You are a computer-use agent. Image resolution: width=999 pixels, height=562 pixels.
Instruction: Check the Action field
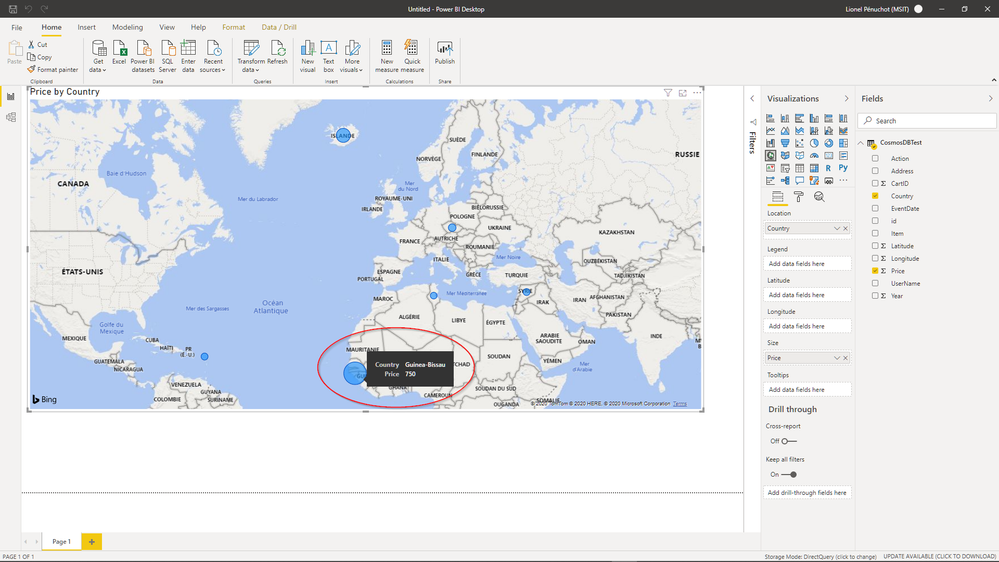pos(875,158)
